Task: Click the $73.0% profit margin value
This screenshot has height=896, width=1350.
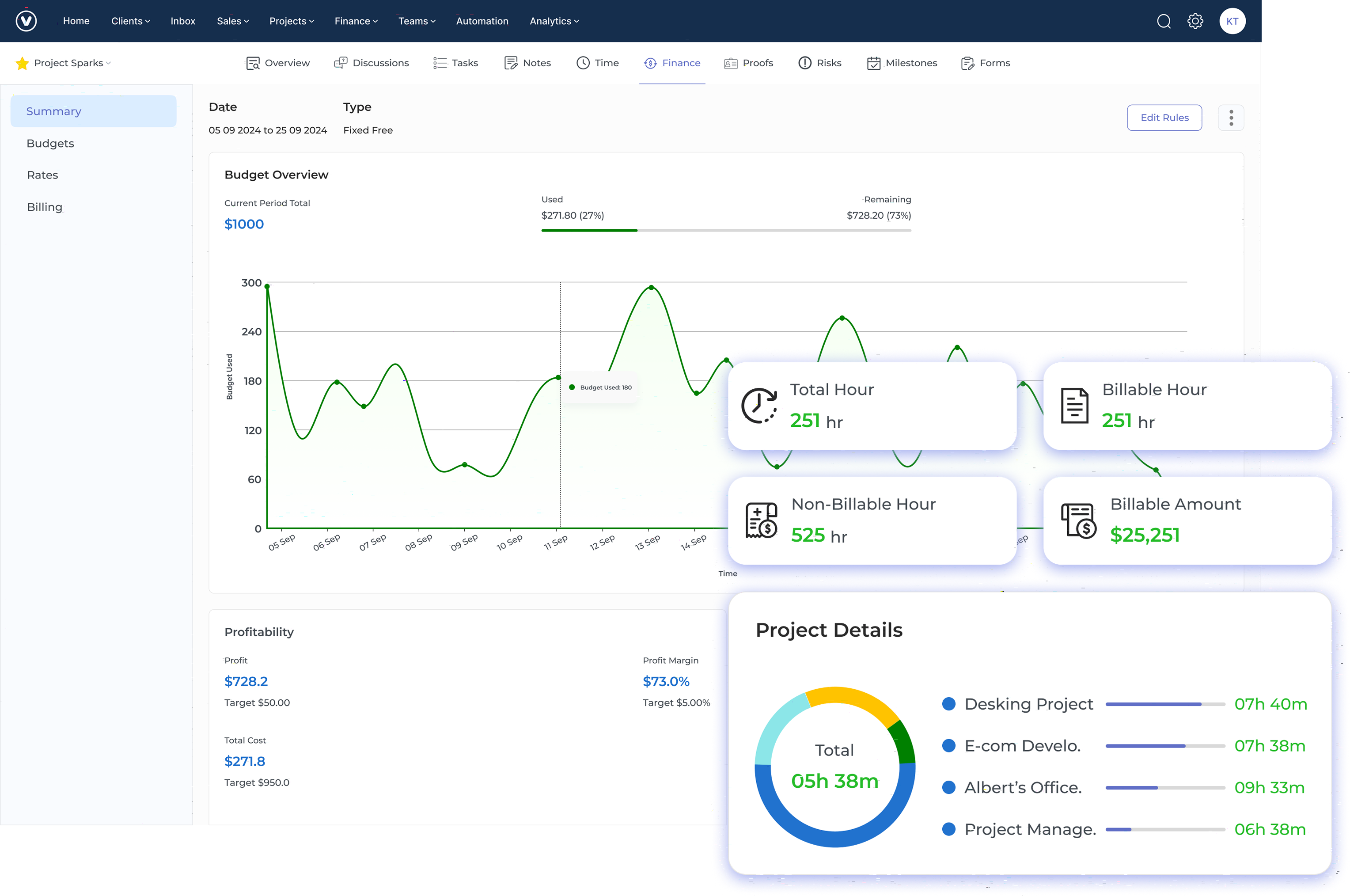Action: tap(666, 681)
